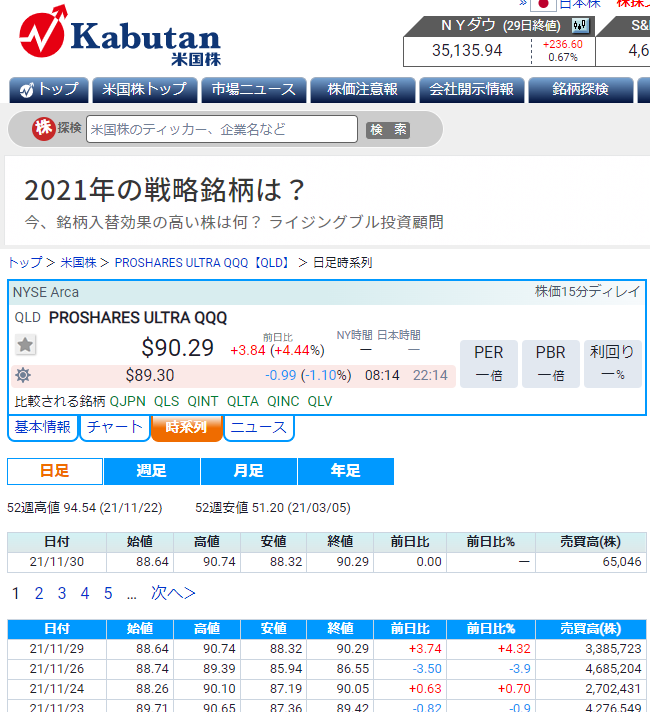
Task: Click the PBR indicator box
Action: click(551, 364)
